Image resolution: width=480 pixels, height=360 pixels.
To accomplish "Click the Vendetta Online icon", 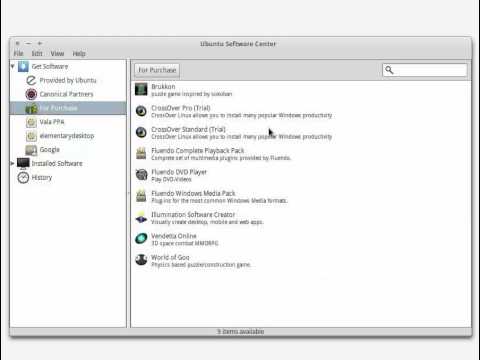I will pos(141,239).
